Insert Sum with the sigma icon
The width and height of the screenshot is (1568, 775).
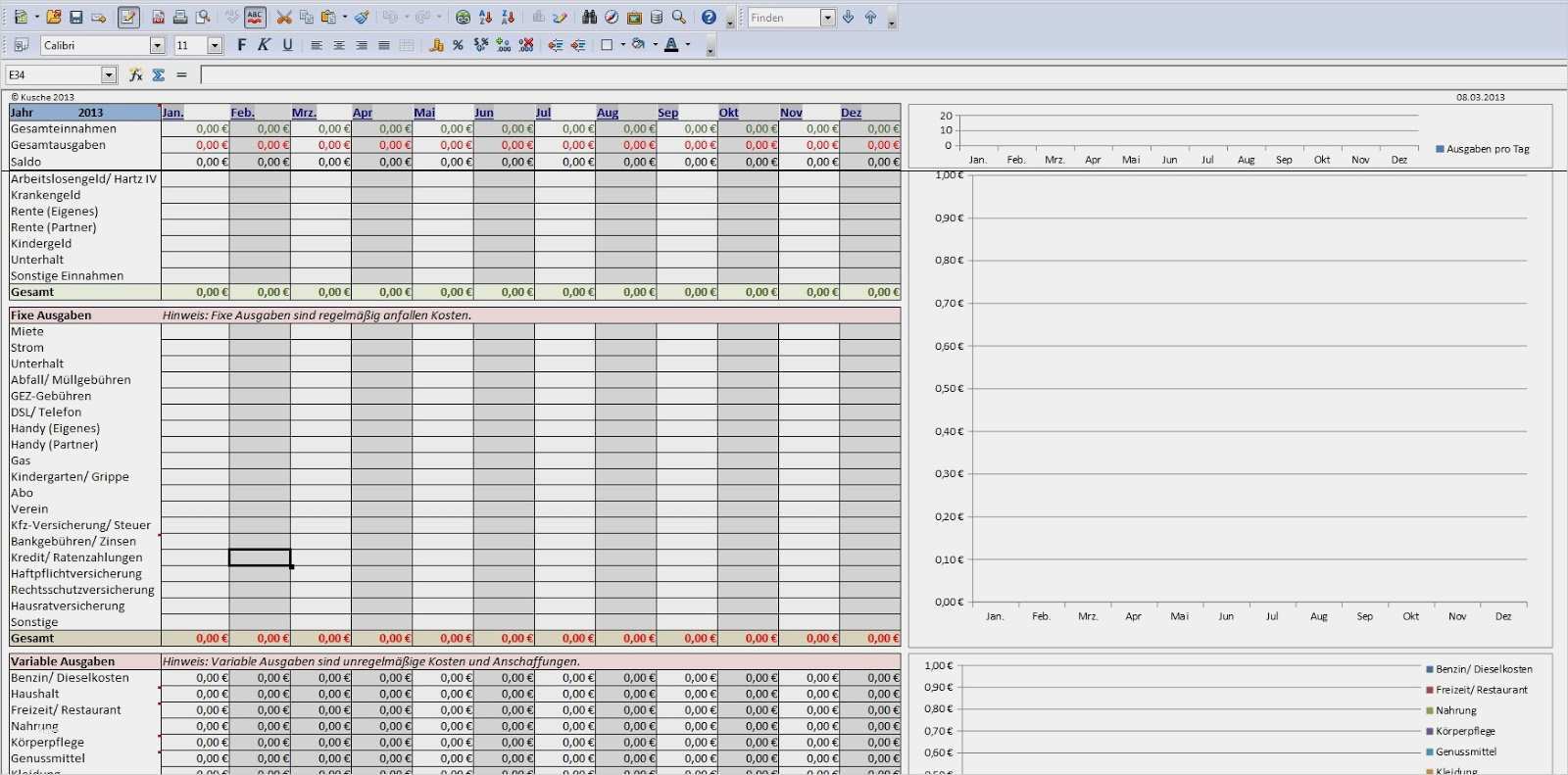pos(159,74)
